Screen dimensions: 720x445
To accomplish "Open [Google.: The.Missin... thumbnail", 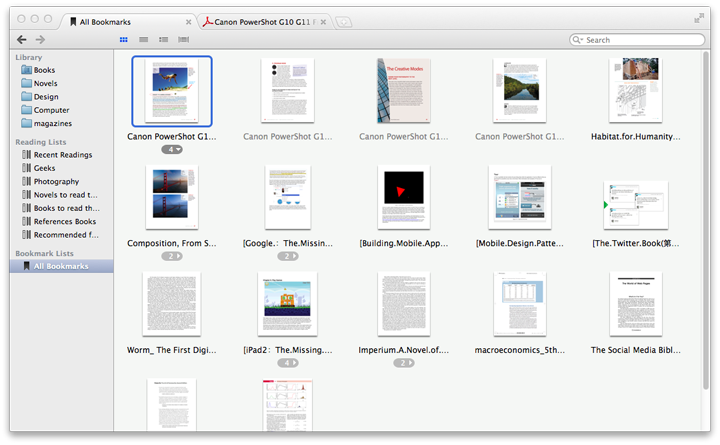I will 288,197.
